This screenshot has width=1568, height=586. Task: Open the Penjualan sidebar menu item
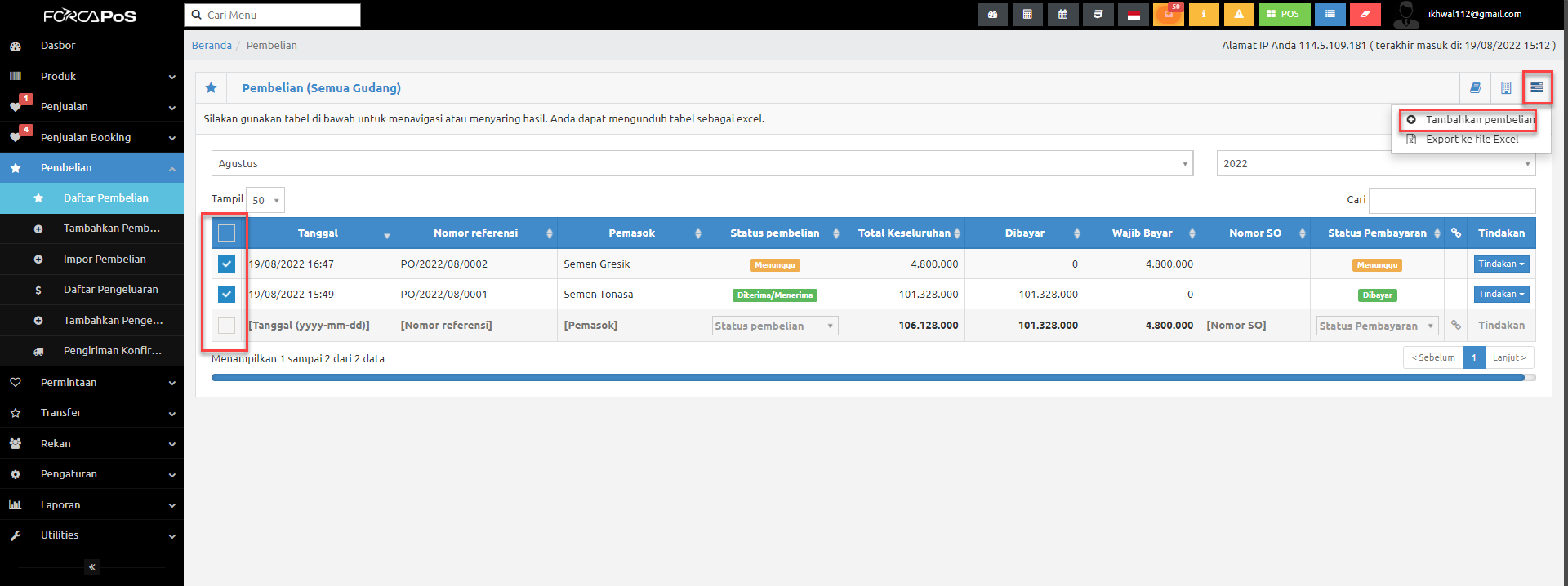[x=91, y=107]
